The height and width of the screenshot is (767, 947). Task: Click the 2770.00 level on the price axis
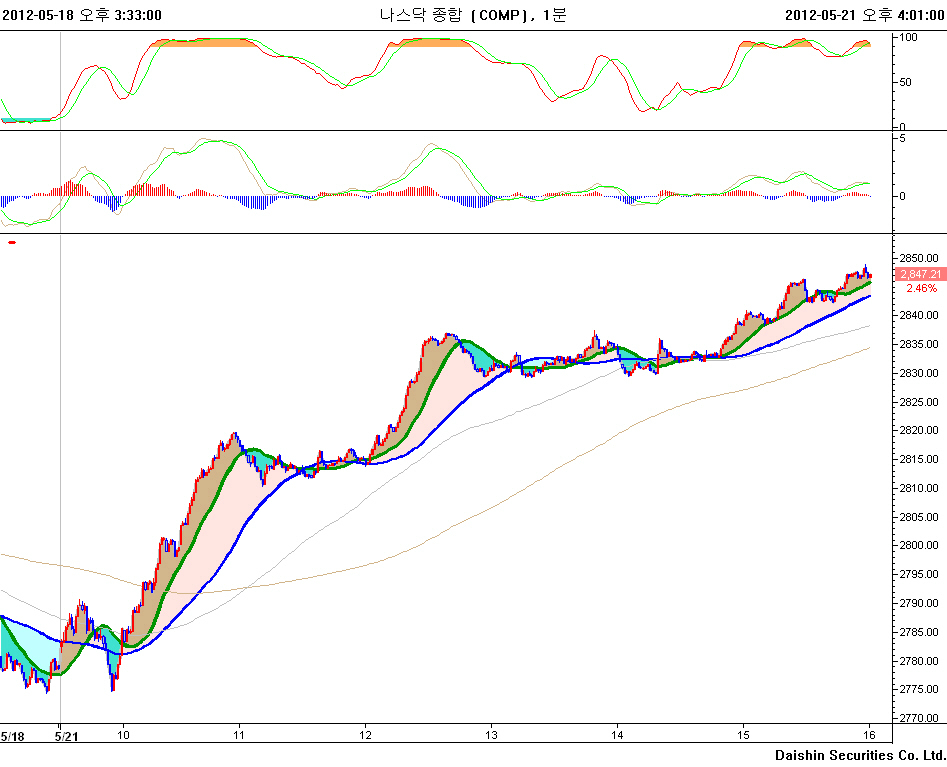918,719
